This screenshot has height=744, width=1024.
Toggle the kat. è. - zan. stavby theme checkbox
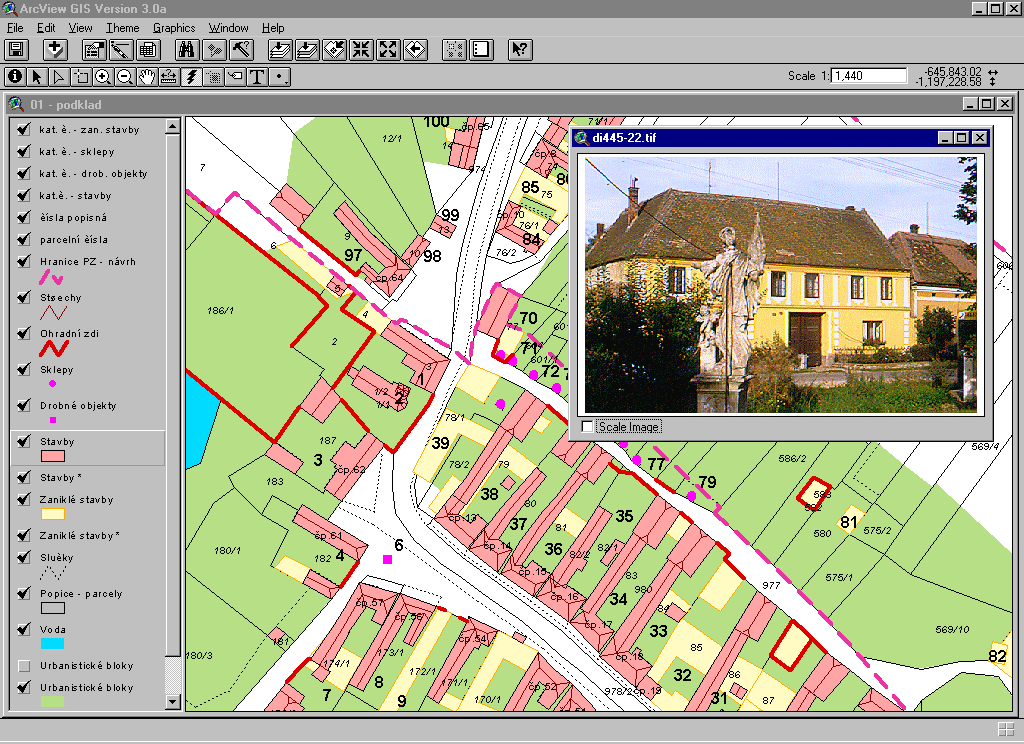(24, 129)
